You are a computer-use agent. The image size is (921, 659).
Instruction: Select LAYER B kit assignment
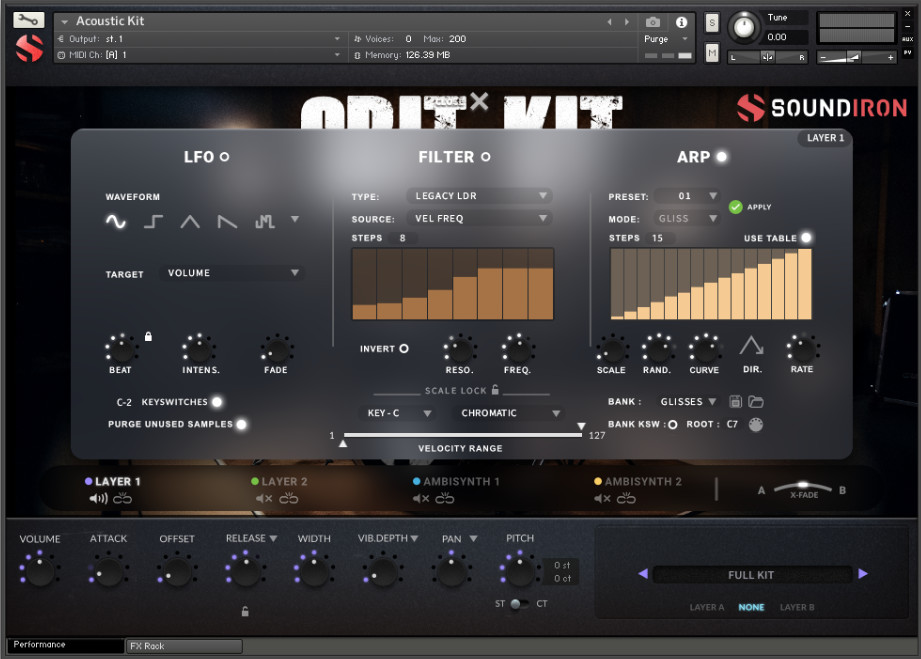[x=796, y=607]
